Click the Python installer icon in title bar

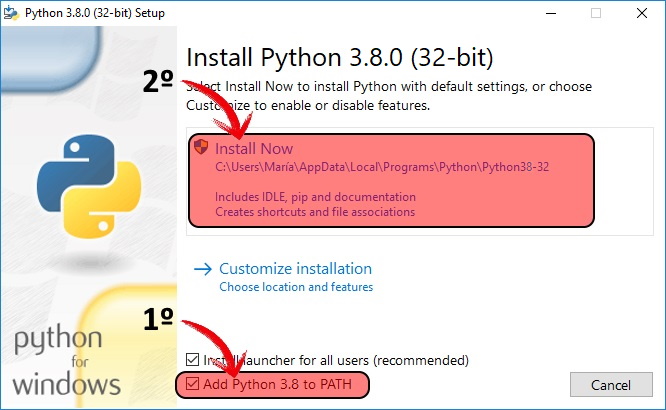coord(11,13)
